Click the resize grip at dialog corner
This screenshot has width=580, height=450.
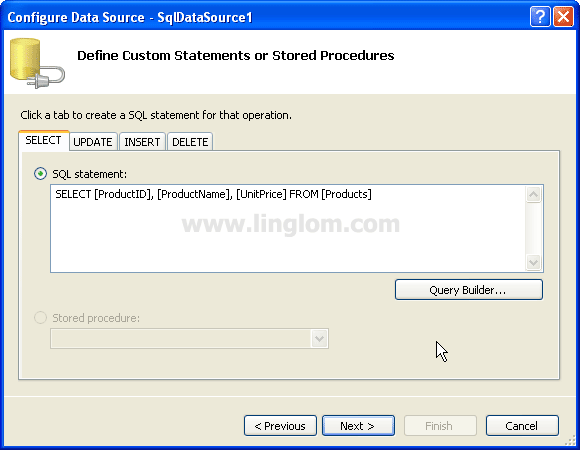click(570, 440)
